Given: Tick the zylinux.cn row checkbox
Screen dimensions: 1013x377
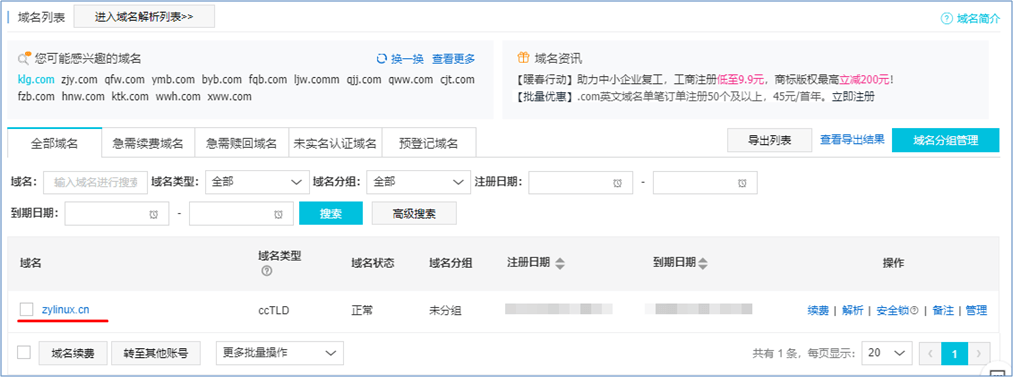Looking at the screenshot, I should (26, 310).
